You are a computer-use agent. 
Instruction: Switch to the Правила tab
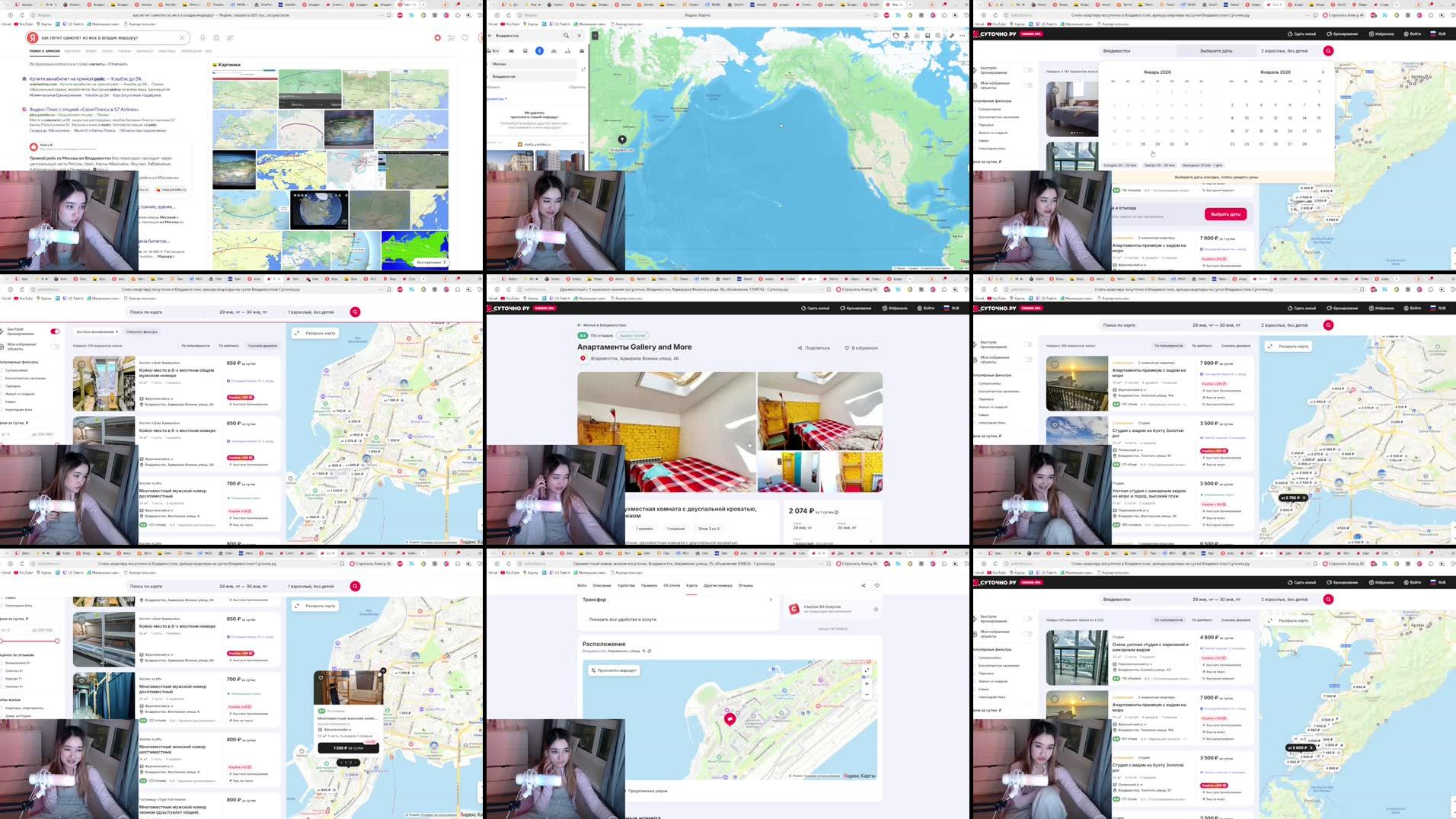click(649, 586)
